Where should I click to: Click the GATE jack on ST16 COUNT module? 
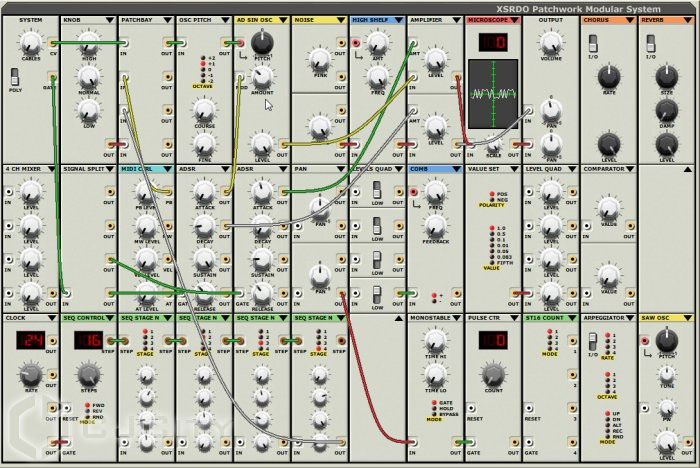[529, 442]
